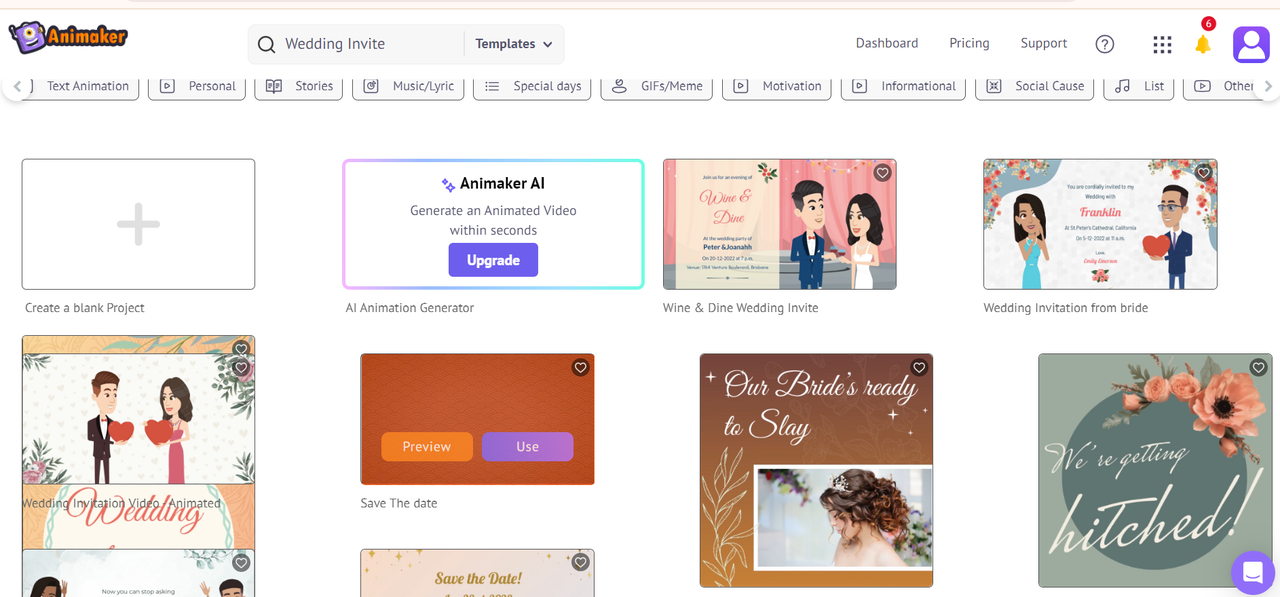Create a blank project tile
The image size is (1280, 597).
138,224
